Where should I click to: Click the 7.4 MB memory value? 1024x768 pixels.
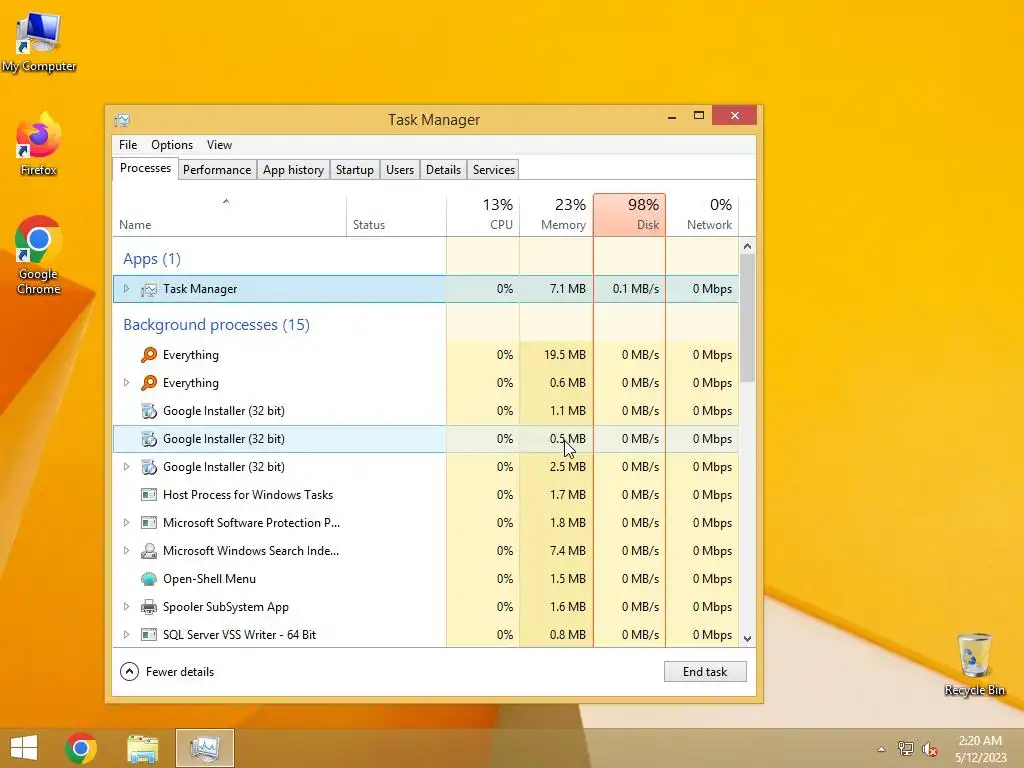[x=568, y=551]
